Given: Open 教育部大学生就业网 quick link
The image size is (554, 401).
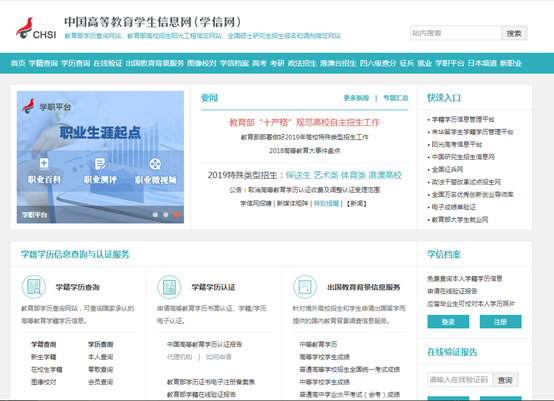Looking at the screenshot, I should (460, 219).
